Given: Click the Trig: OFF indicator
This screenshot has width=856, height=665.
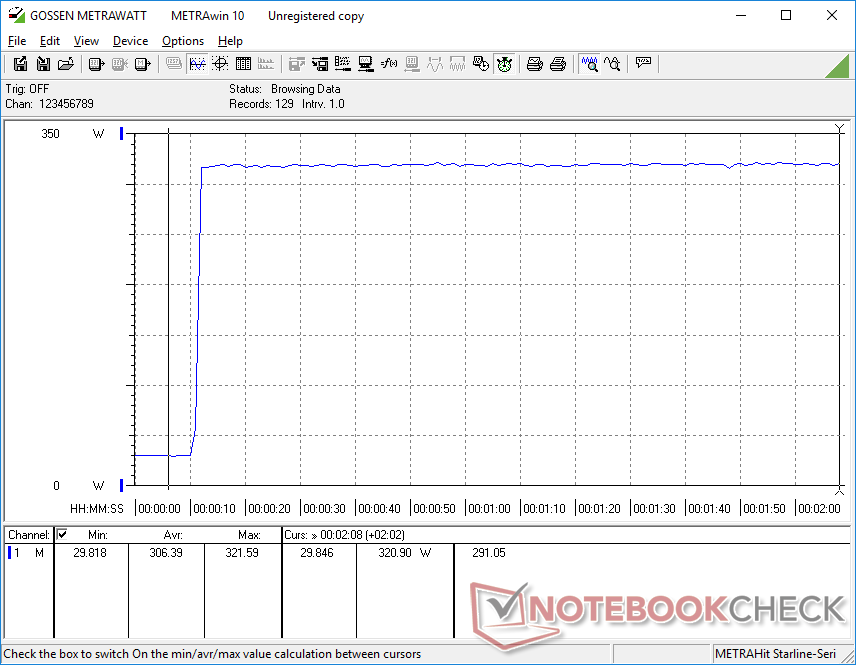Looking at the screenshot, I should click(27, 89).
